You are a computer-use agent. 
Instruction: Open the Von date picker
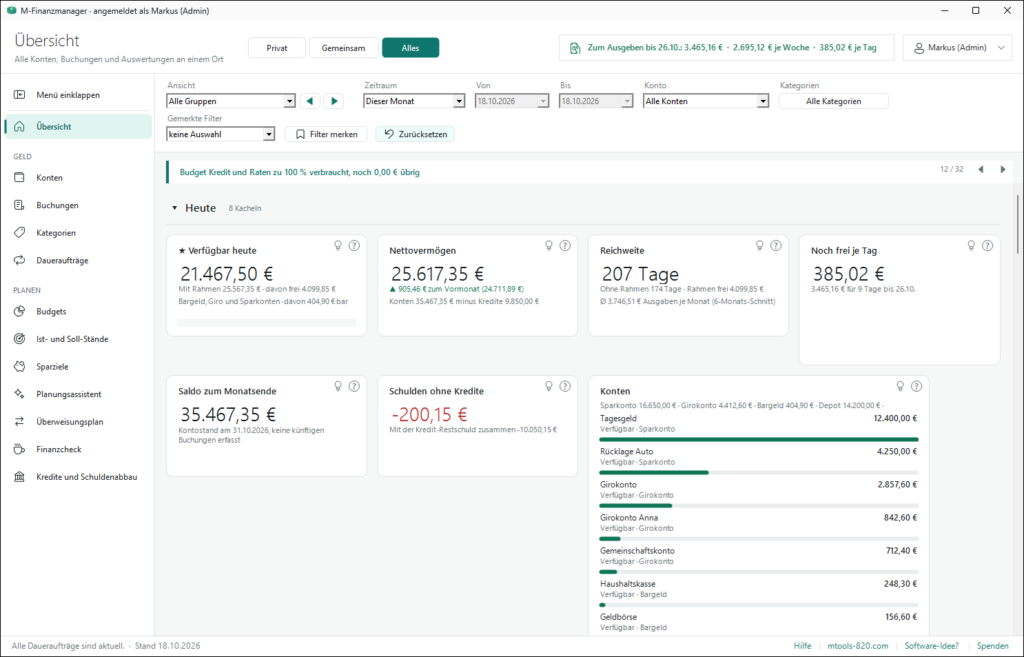coord(512,101)
